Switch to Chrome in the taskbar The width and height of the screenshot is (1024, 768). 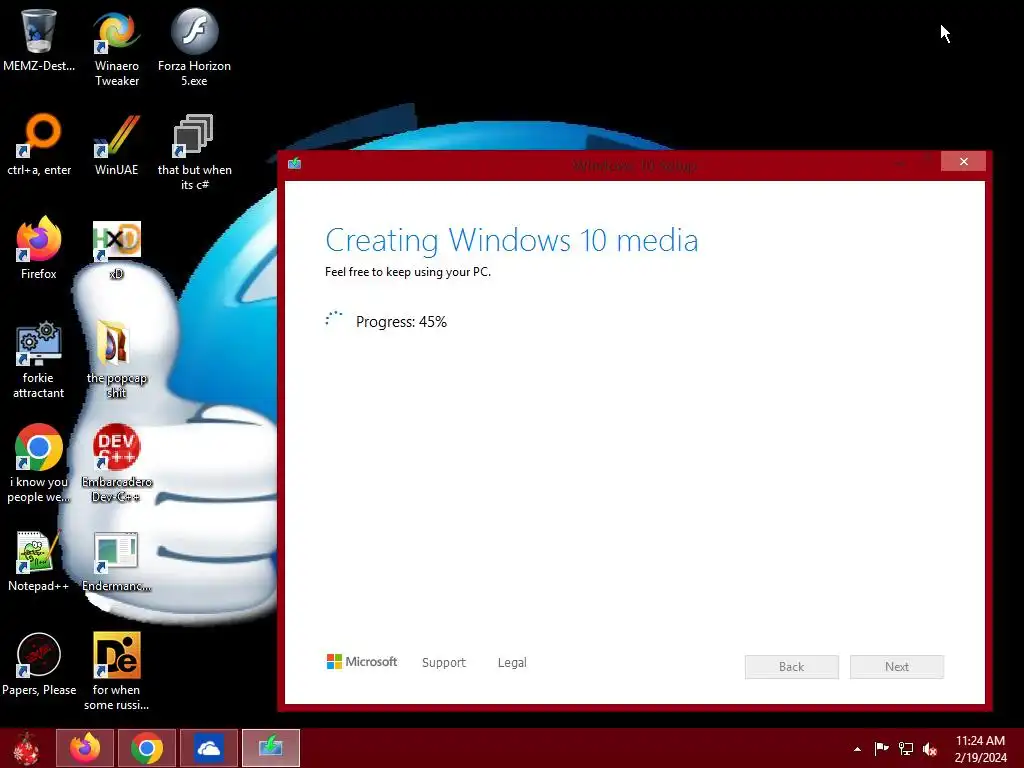point(147,748)
